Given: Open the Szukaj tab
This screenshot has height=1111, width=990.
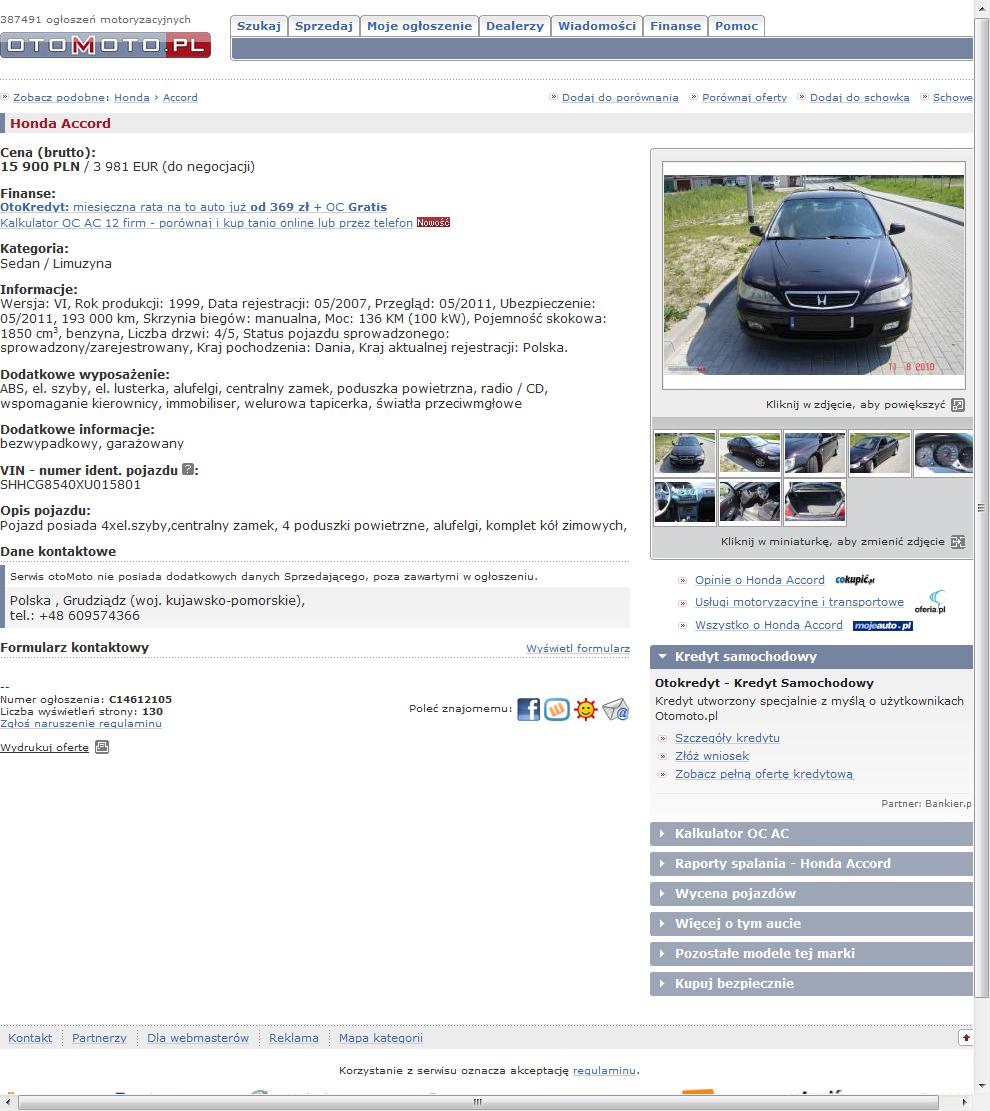Looking at the screenshot, I should pos(259,26).
